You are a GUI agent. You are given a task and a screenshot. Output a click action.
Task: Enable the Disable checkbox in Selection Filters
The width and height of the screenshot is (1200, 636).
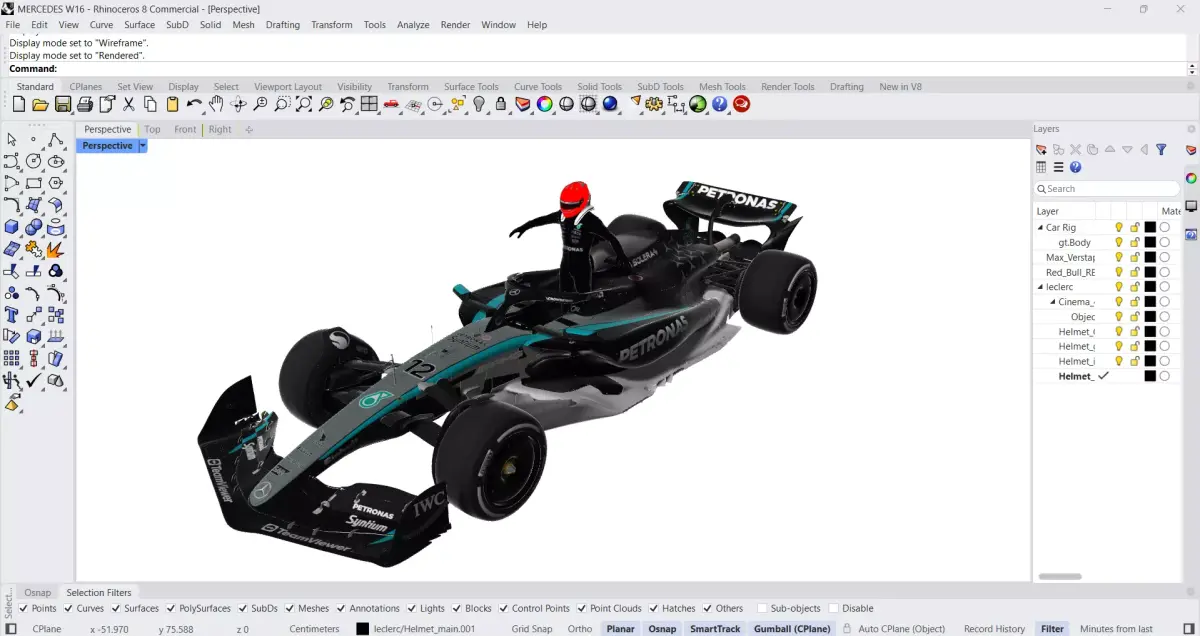(834, 608)
